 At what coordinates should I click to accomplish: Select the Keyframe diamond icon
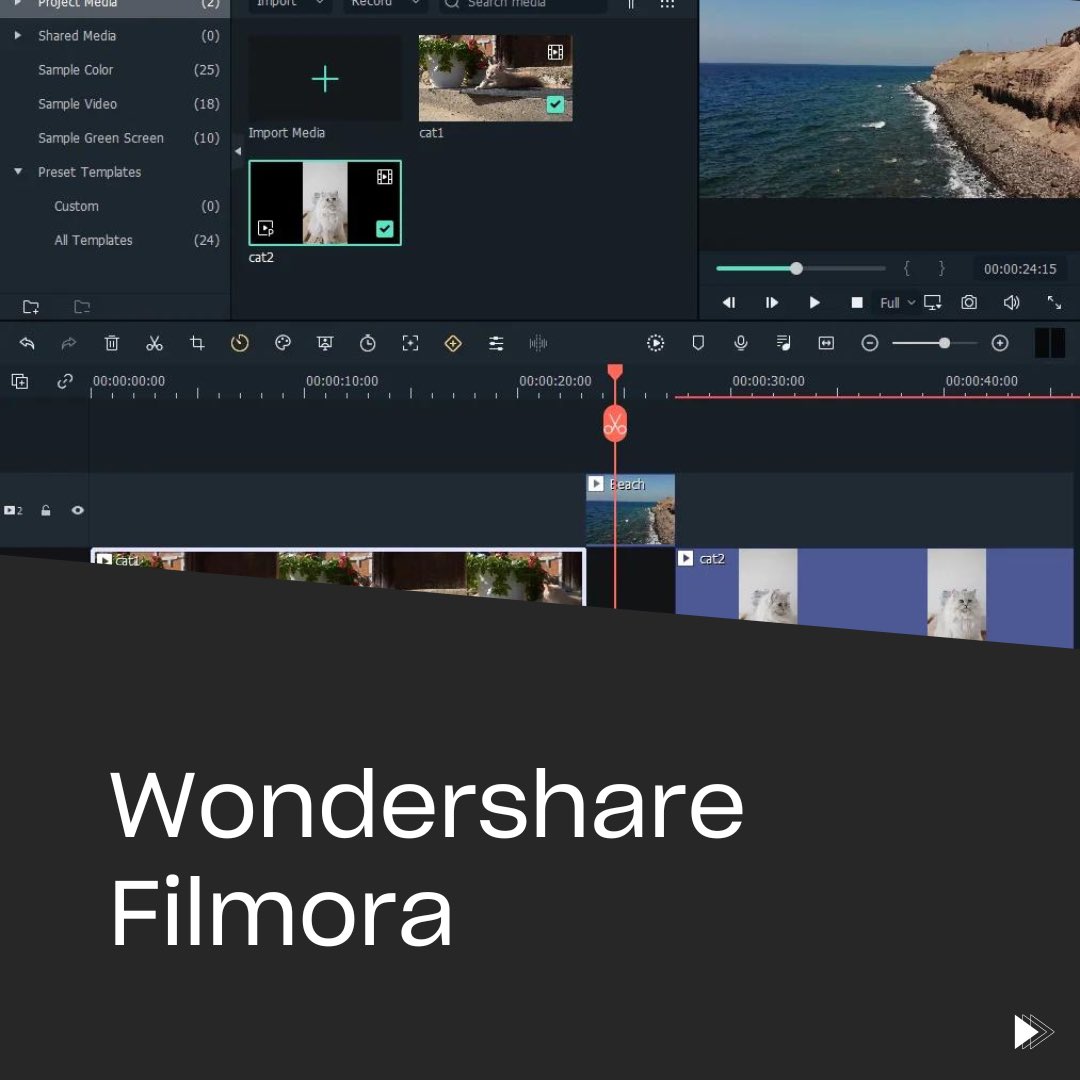coord(453,343)
